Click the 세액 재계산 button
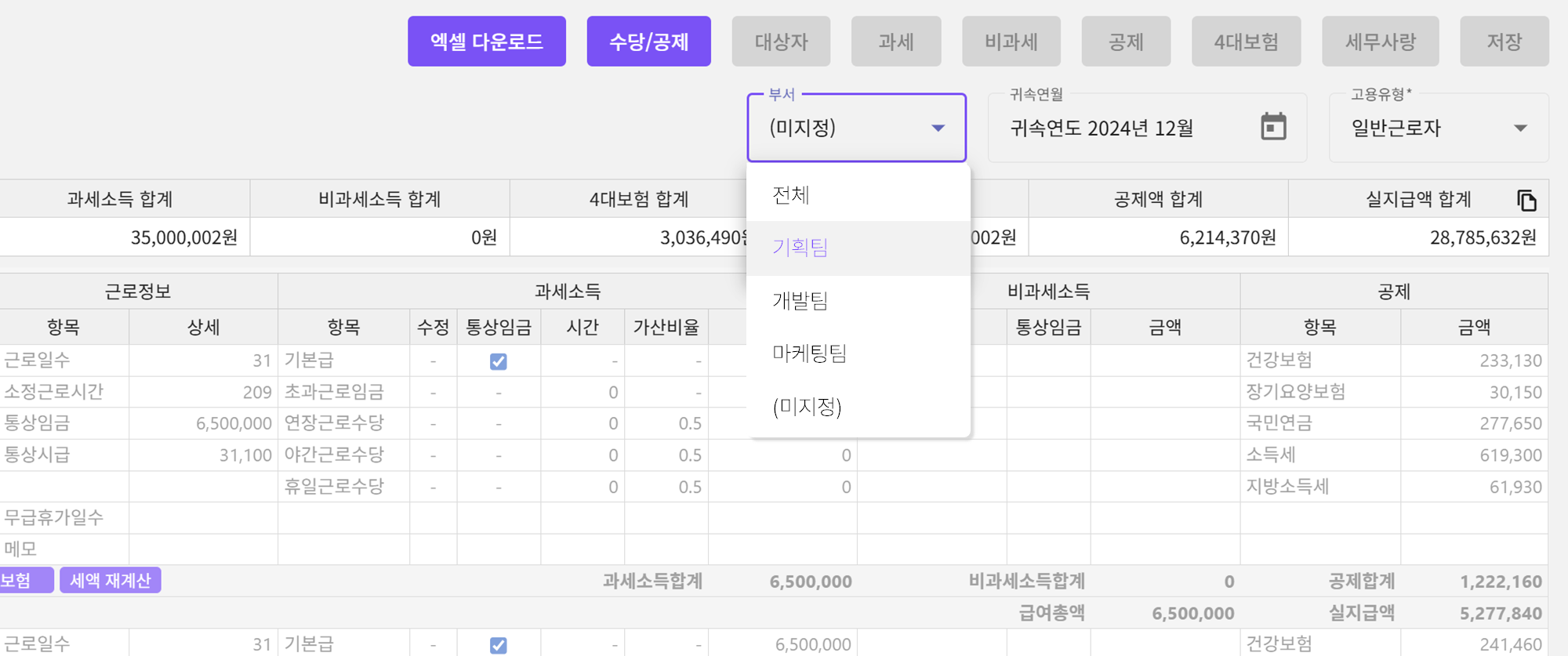 pos(111,581)
